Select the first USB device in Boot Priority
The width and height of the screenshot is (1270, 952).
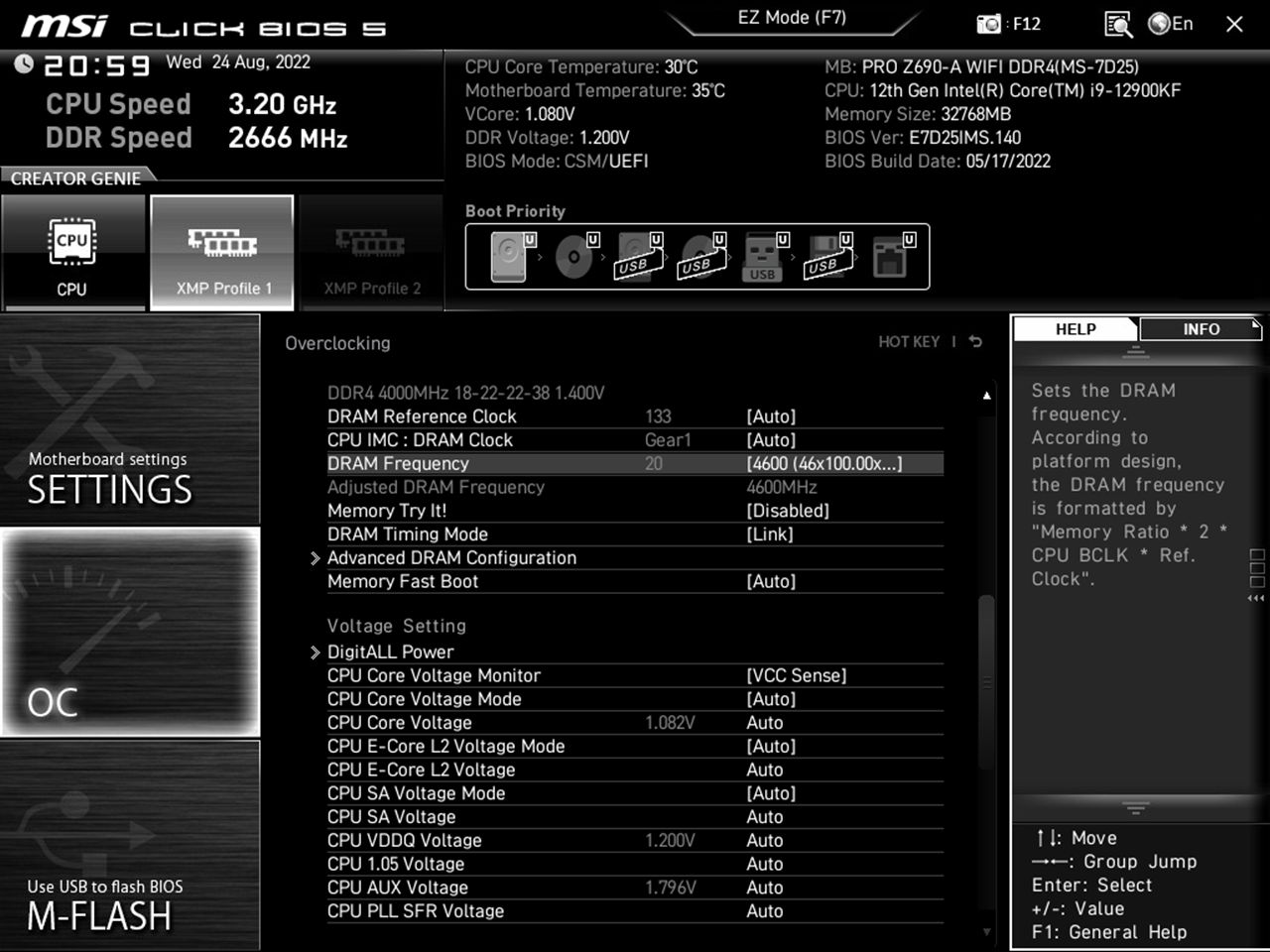[636, 256]
